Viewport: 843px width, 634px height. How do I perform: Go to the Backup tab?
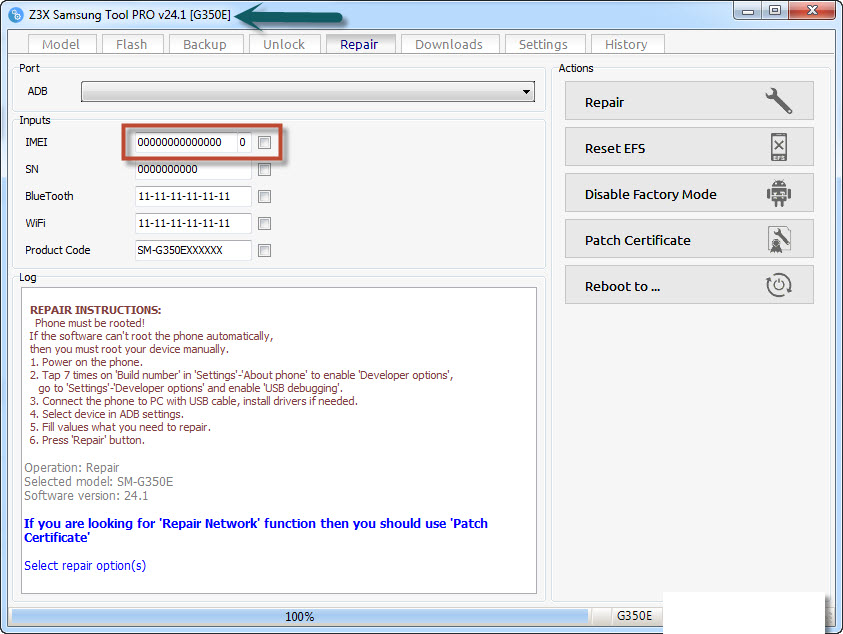[x=205, y=44]
